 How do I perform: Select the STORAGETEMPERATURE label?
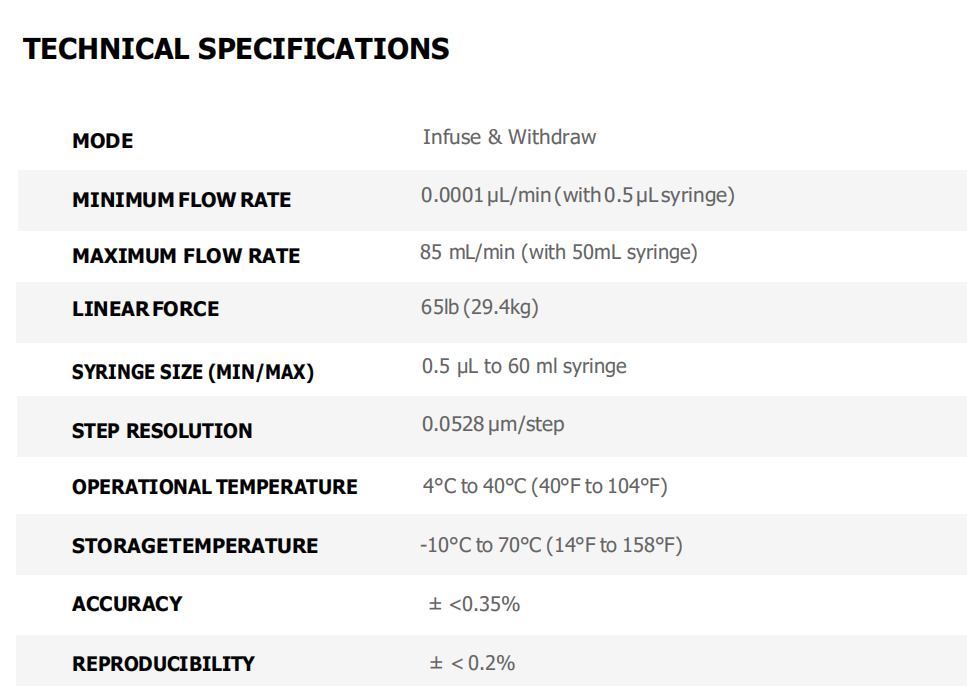pyautogui.click(x=195, y=546)
